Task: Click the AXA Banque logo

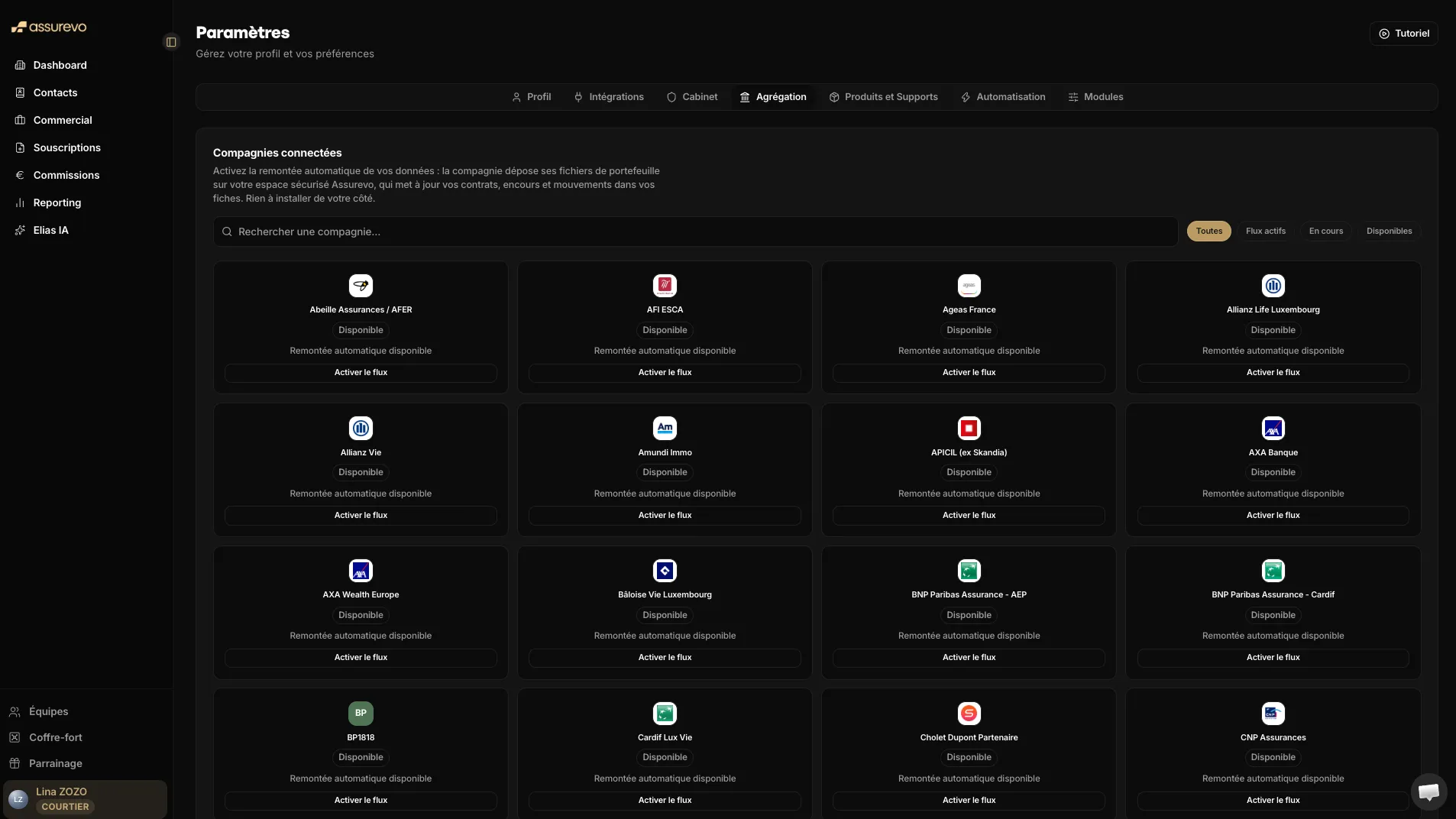Action: 1273,429
